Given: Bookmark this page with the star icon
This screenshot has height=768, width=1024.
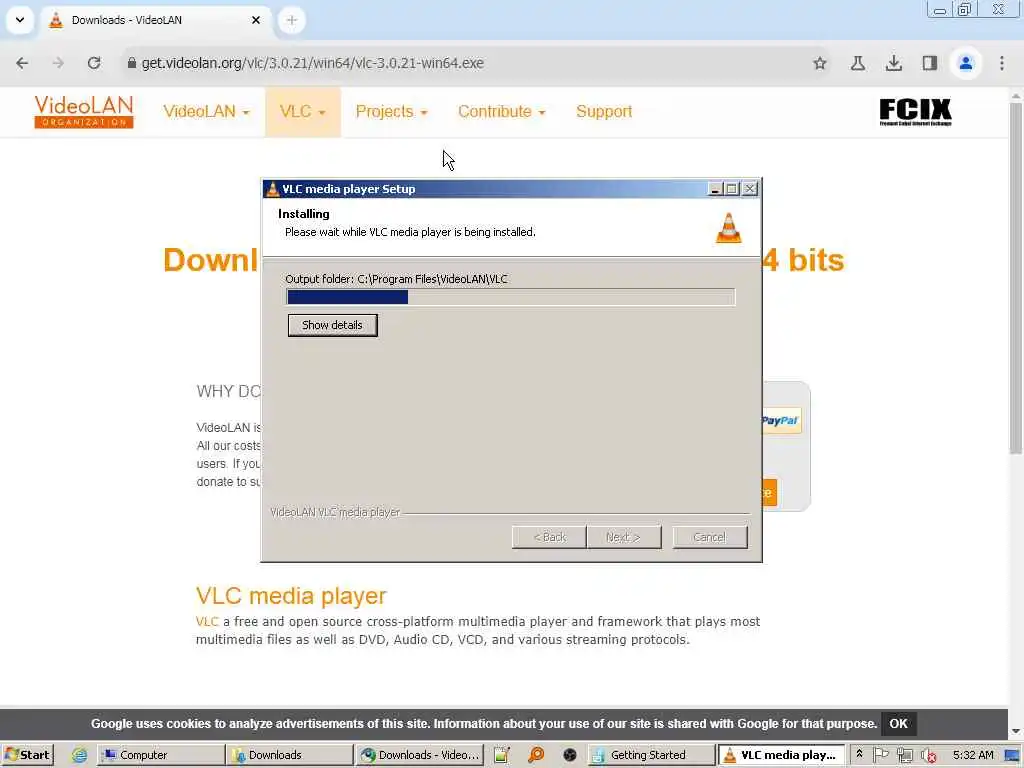Looking at the screenshot, I should [x=820, y=63].
